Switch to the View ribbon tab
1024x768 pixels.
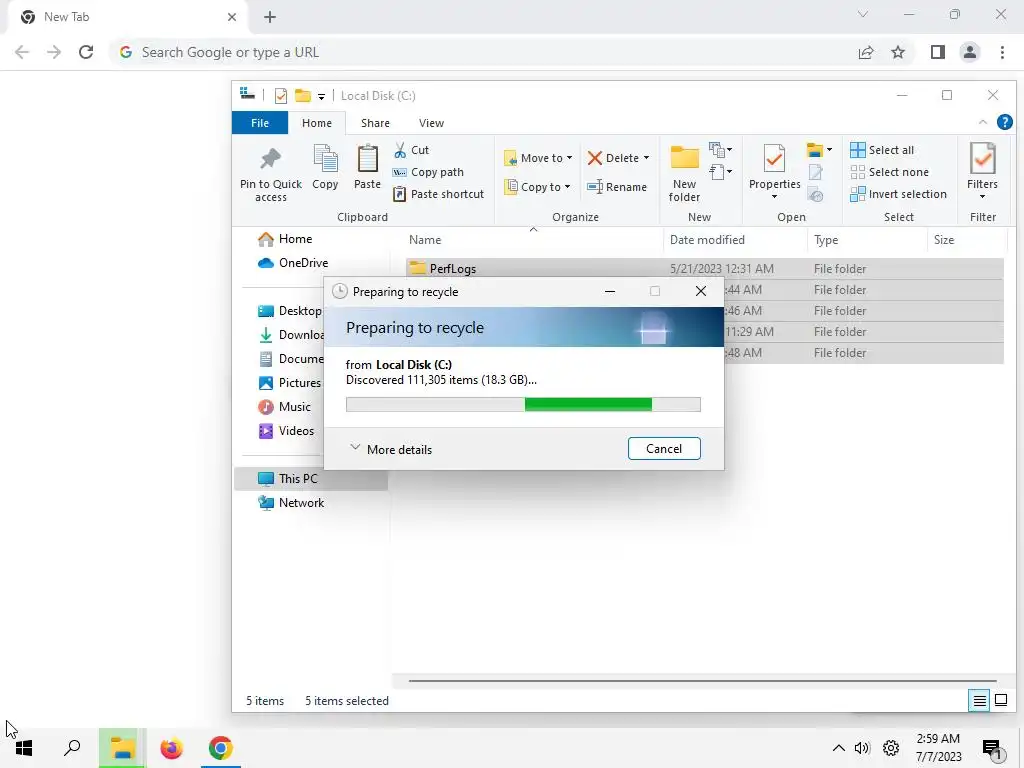(432, 123)
